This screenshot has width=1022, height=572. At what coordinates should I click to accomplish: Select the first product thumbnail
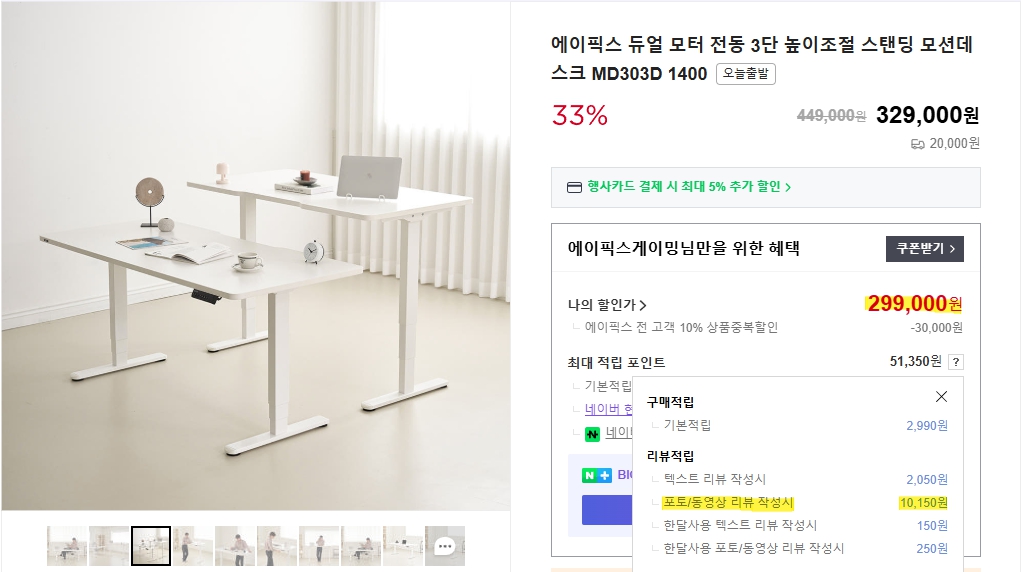pyautogui.click(x=67, y=546)
